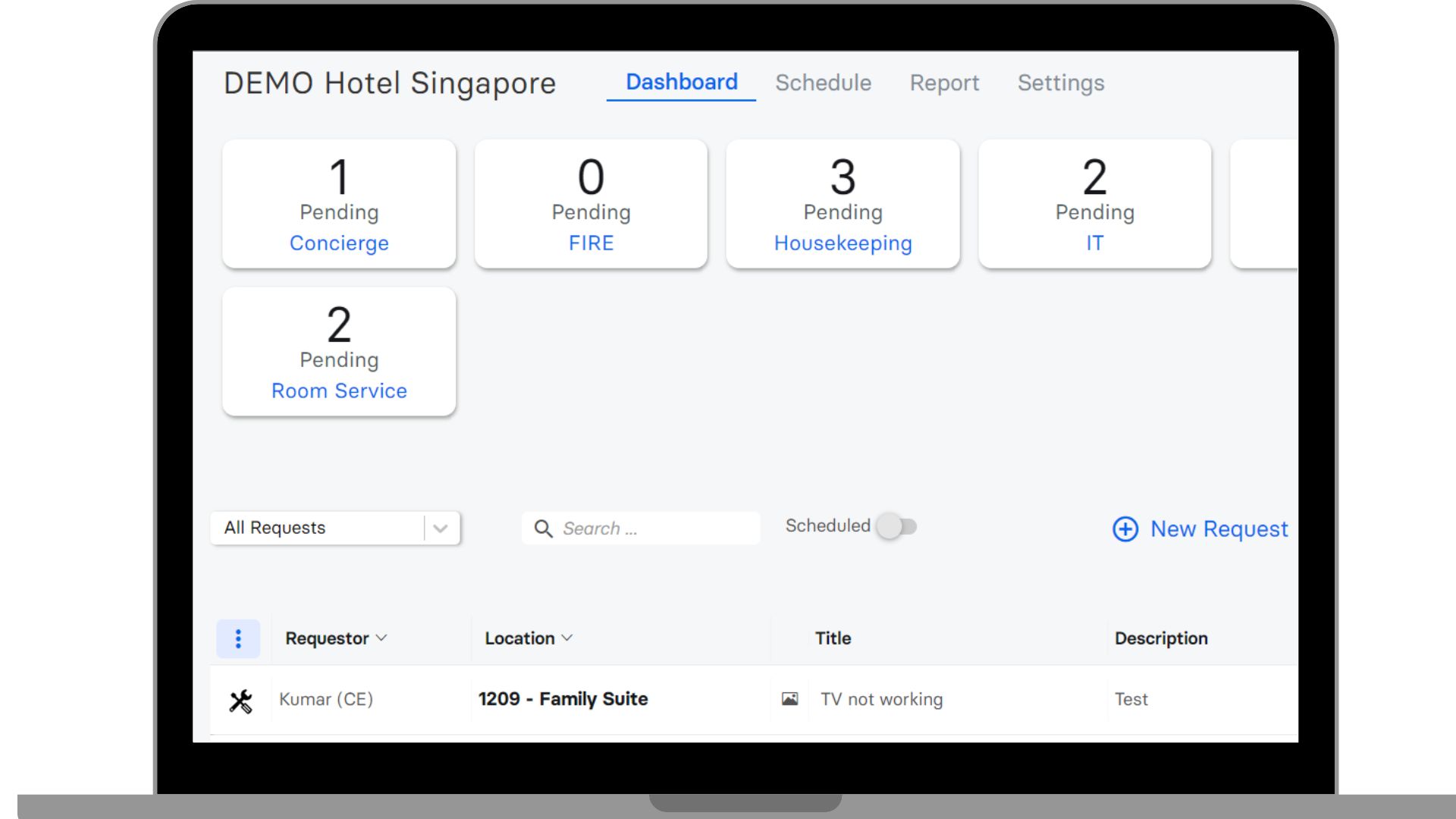Click the search magnifier icon
Screen dimensions: 1456x819
[x=543, y=529]
